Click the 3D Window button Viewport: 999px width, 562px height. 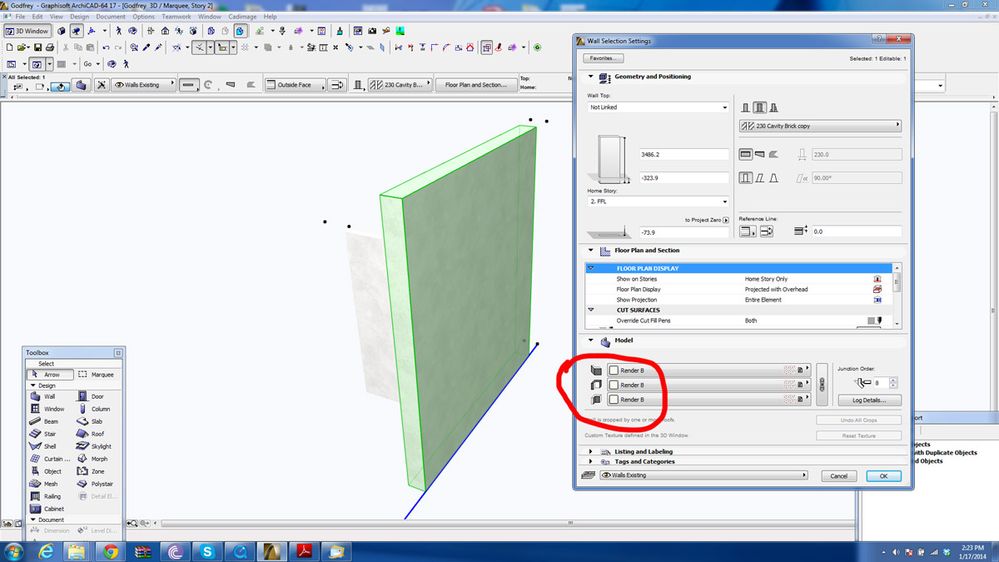point(27,31)
